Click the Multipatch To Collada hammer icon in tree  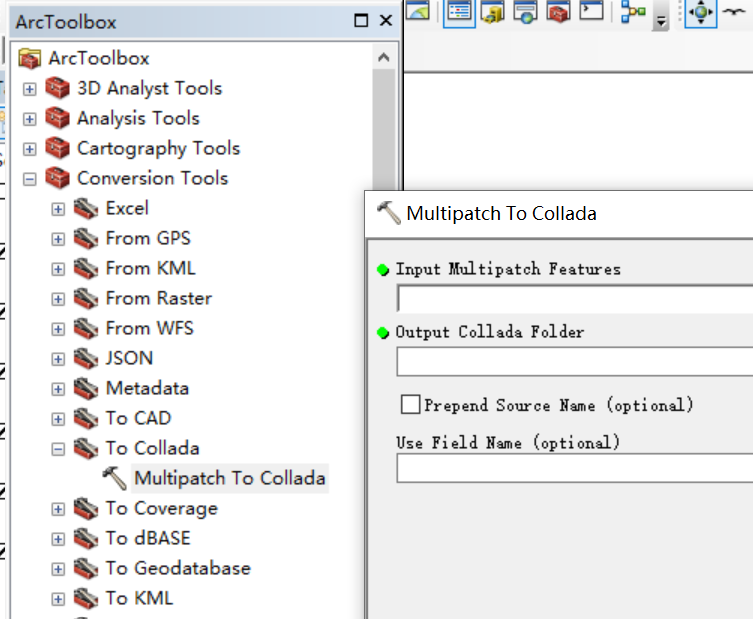click(x=115, y=478)
